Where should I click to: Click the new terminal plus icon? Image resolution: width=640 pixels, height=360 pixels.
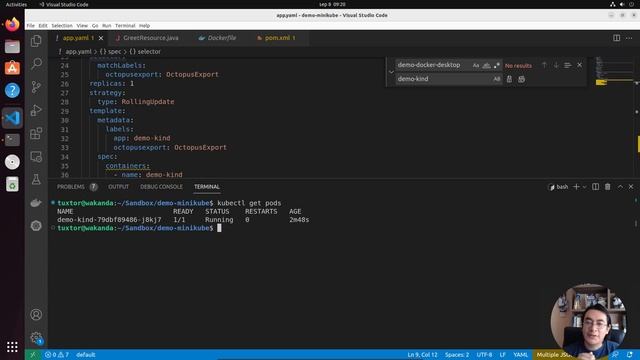(x=576, y=187)
